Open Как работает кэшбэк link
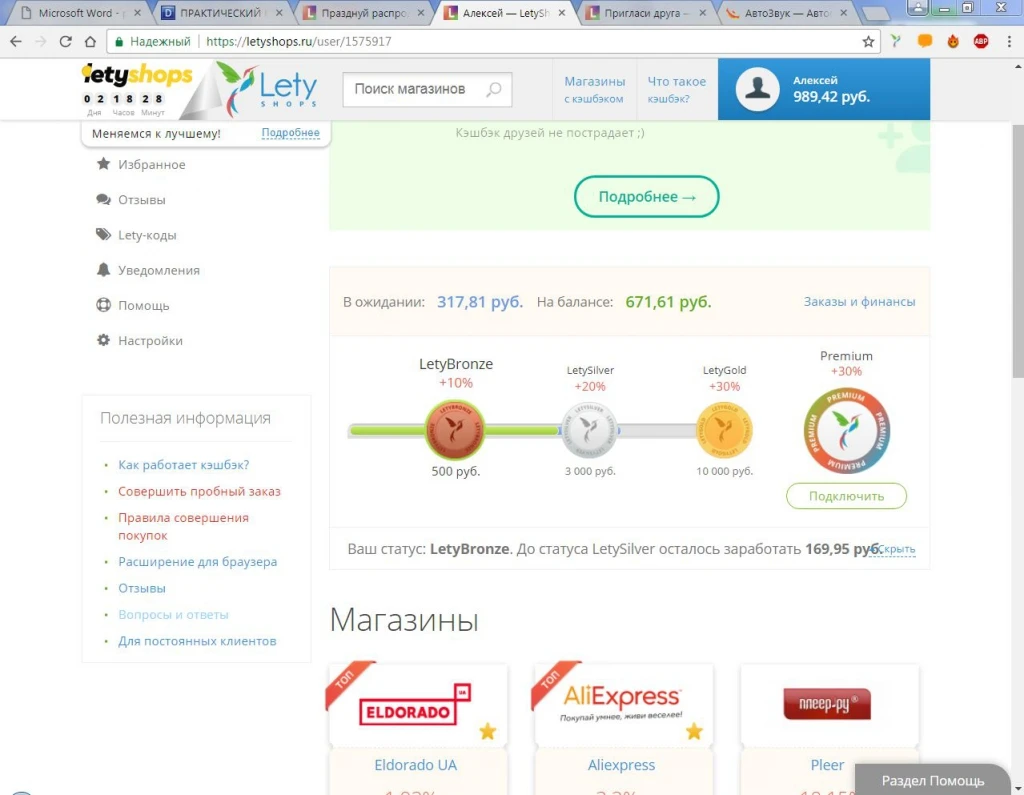This screenshot has height=795, width=1024. coord(184,464)
